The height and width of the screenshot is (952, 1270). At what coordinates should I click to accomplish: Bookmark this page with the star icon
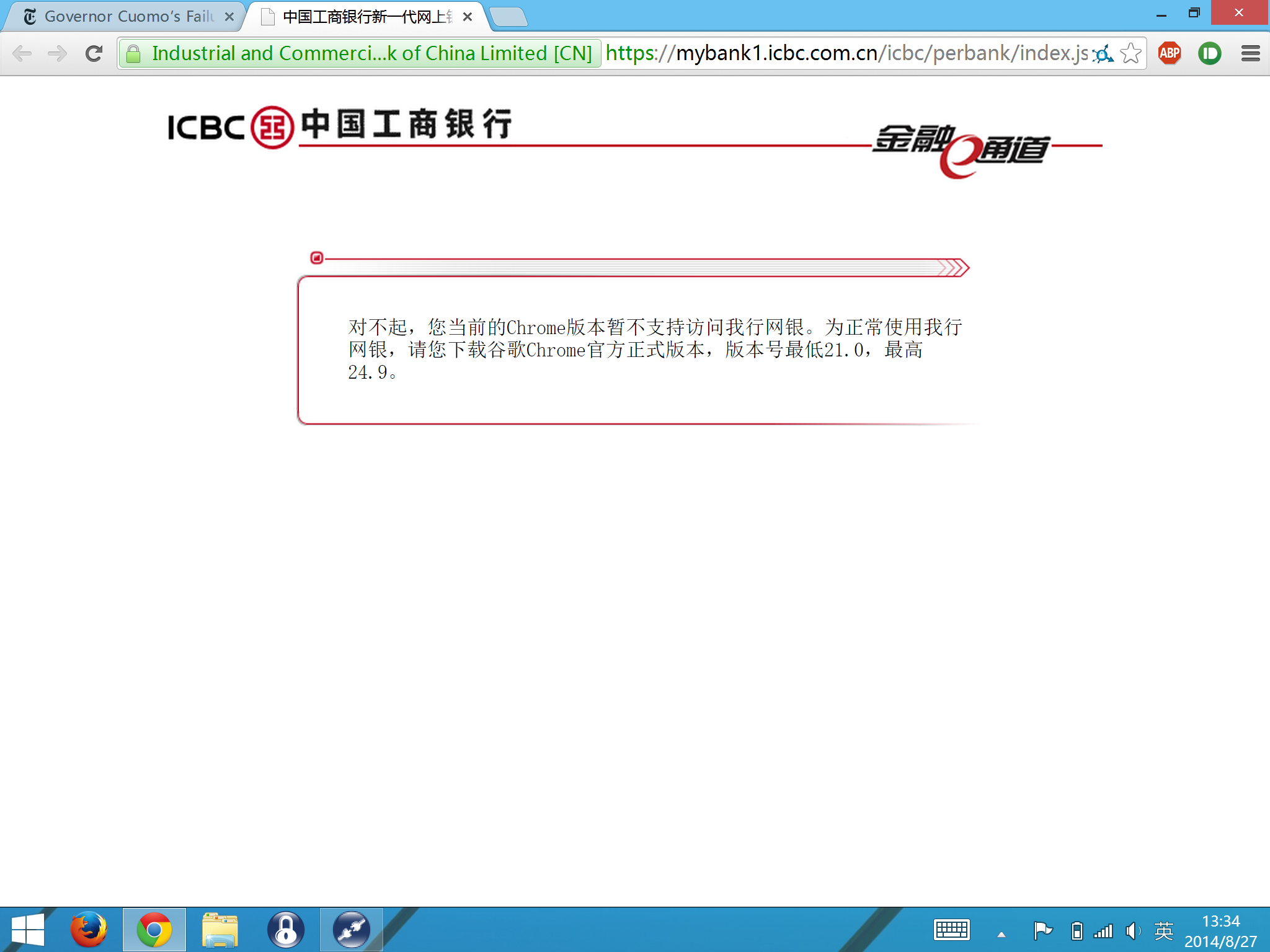point(1131,54)
